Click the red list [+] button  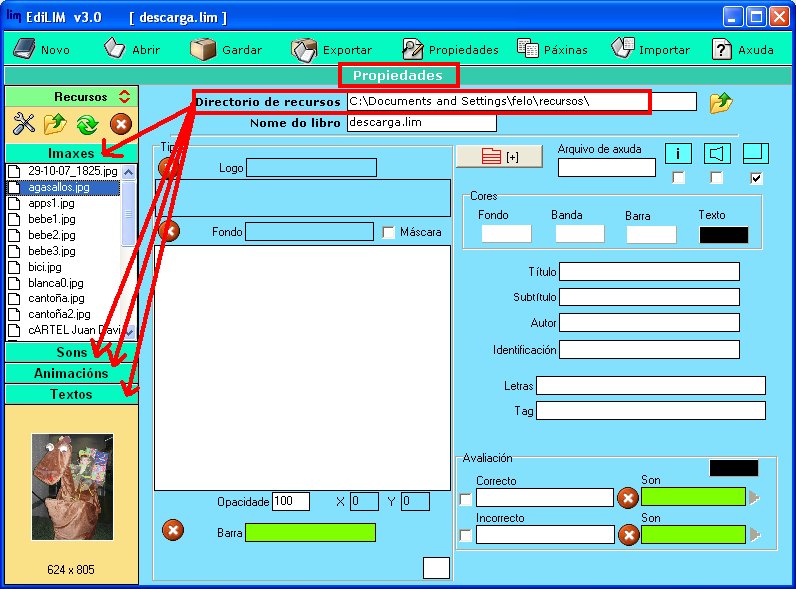pyautogui.click(x=498, y=156)
